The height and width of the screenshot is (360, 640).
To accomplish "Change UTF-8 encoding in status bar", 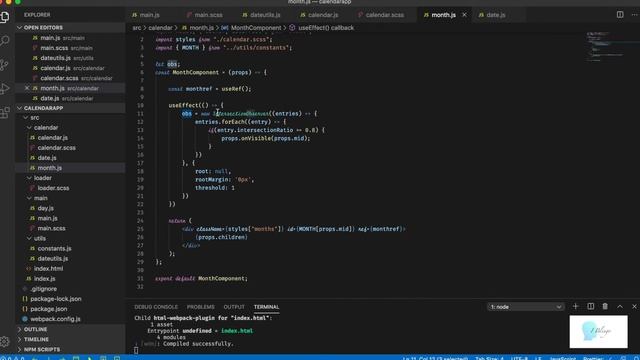I will pyautogui.click(x=520, y=358).
